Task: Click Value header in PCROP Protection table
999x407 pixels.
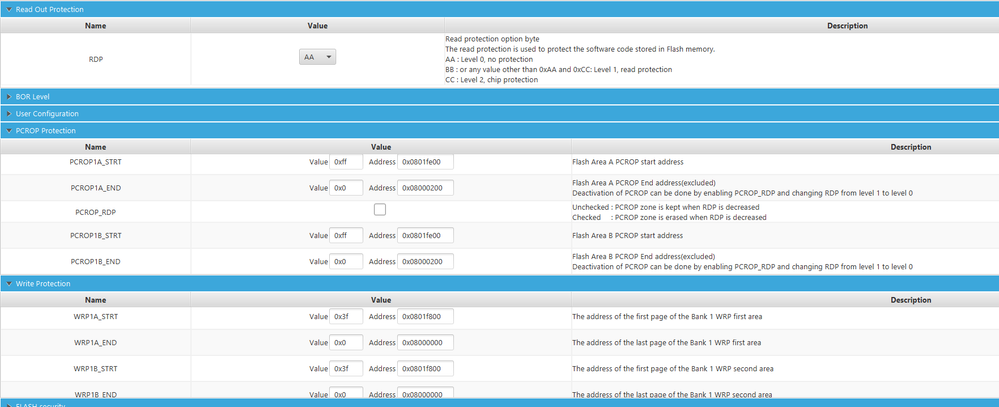Action: click(x=381, y=147)
